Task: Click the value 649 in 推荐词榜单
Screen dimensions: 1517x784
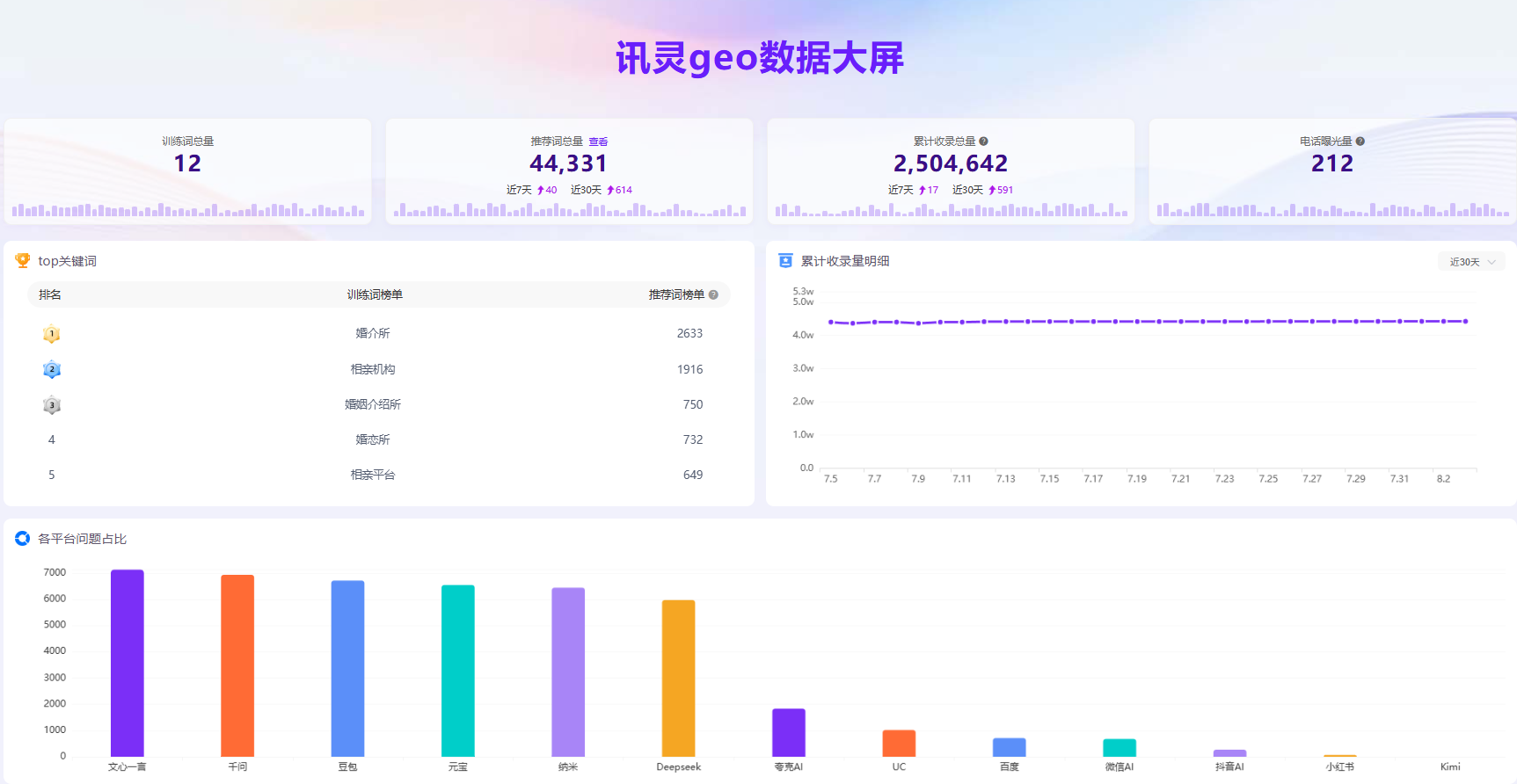Action: (693, 475)
